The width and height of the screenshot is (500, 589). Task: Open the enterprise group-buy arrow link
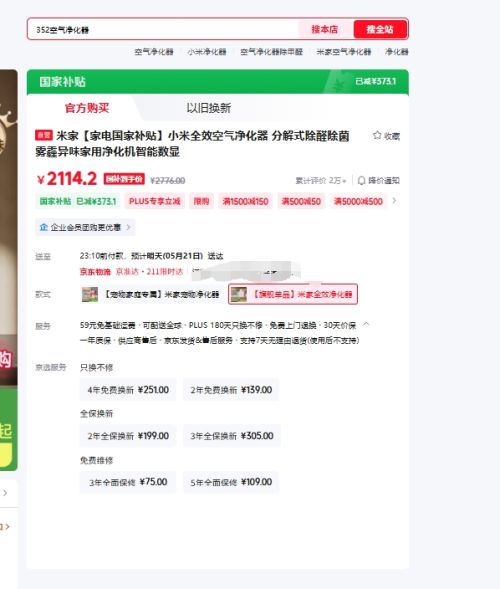(128, 227)
